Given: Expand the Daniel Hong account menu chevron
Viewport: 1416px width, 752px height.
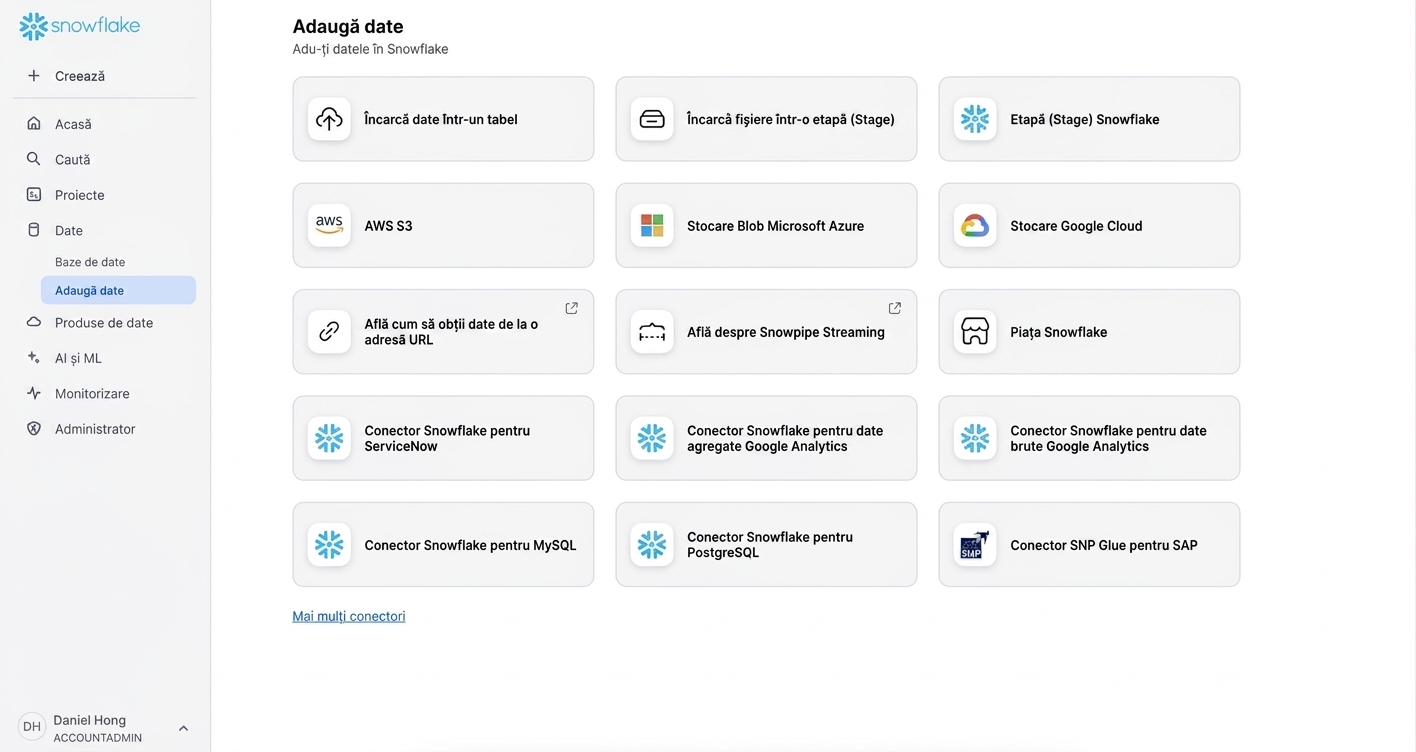Looking at the screenshot, I should [183, 728].
